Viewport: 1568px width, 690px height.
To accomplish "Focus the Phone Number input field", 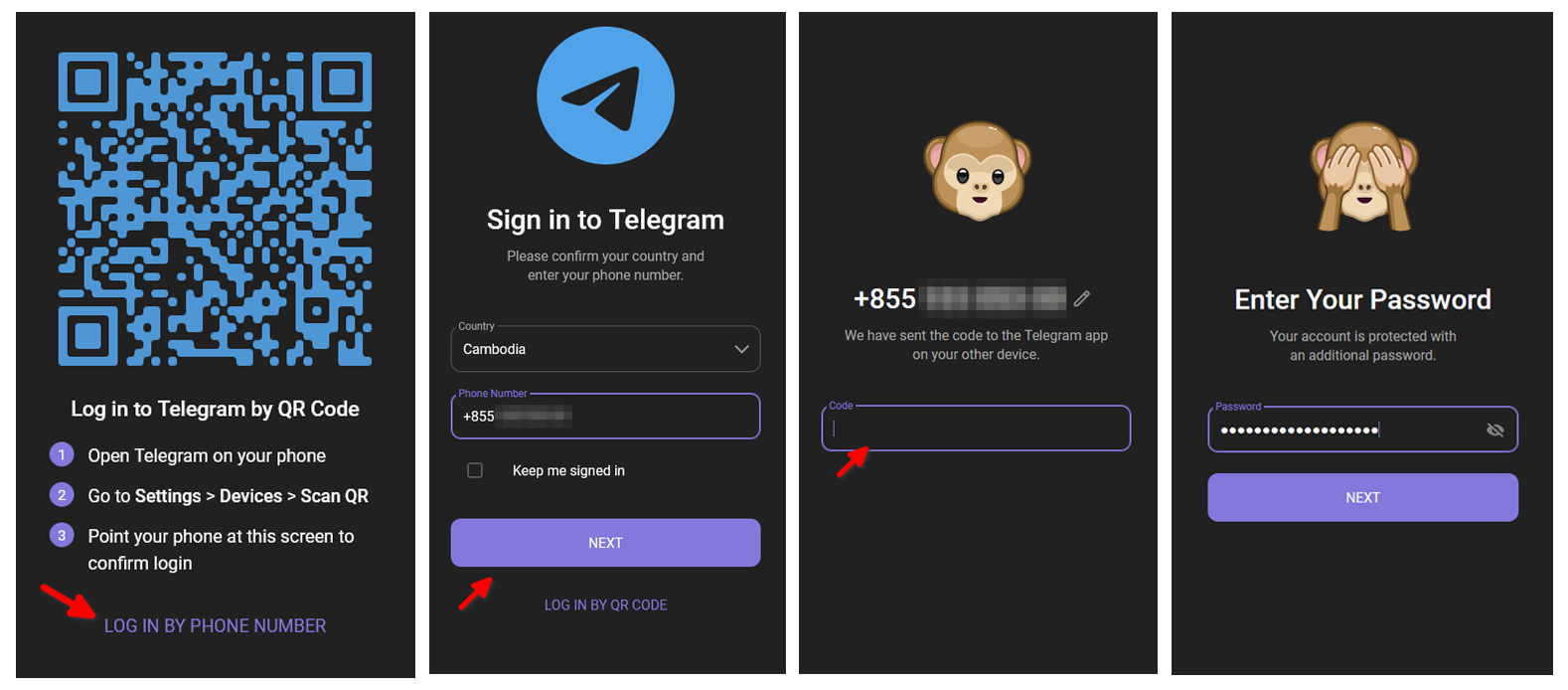I will click(x=605, y=417).
